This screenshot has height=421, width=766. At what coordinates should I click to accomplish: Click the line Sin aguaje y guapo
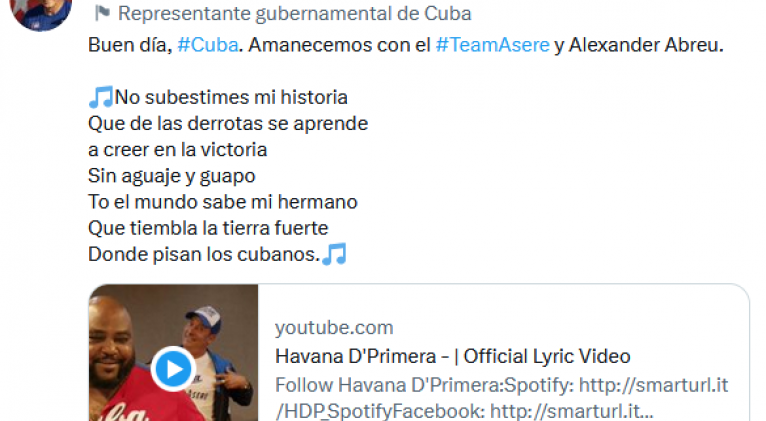coord(171,176)
